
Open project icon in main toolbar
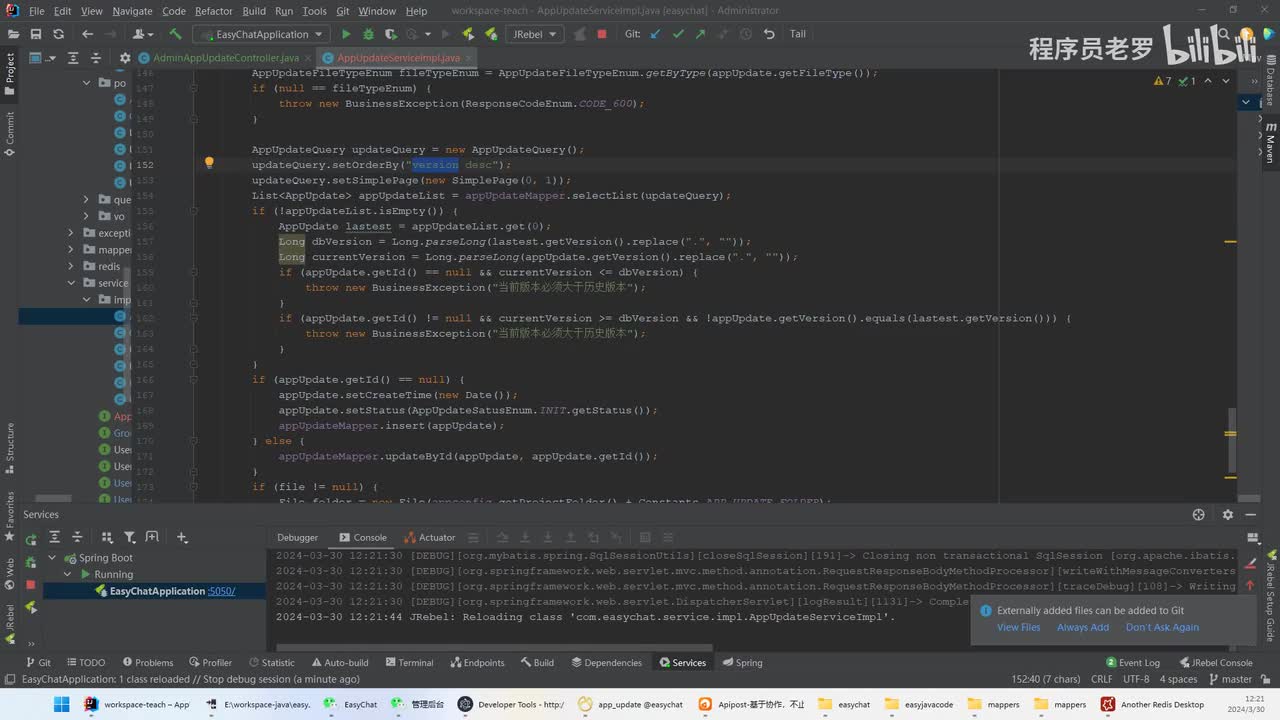tap(13, 34)
